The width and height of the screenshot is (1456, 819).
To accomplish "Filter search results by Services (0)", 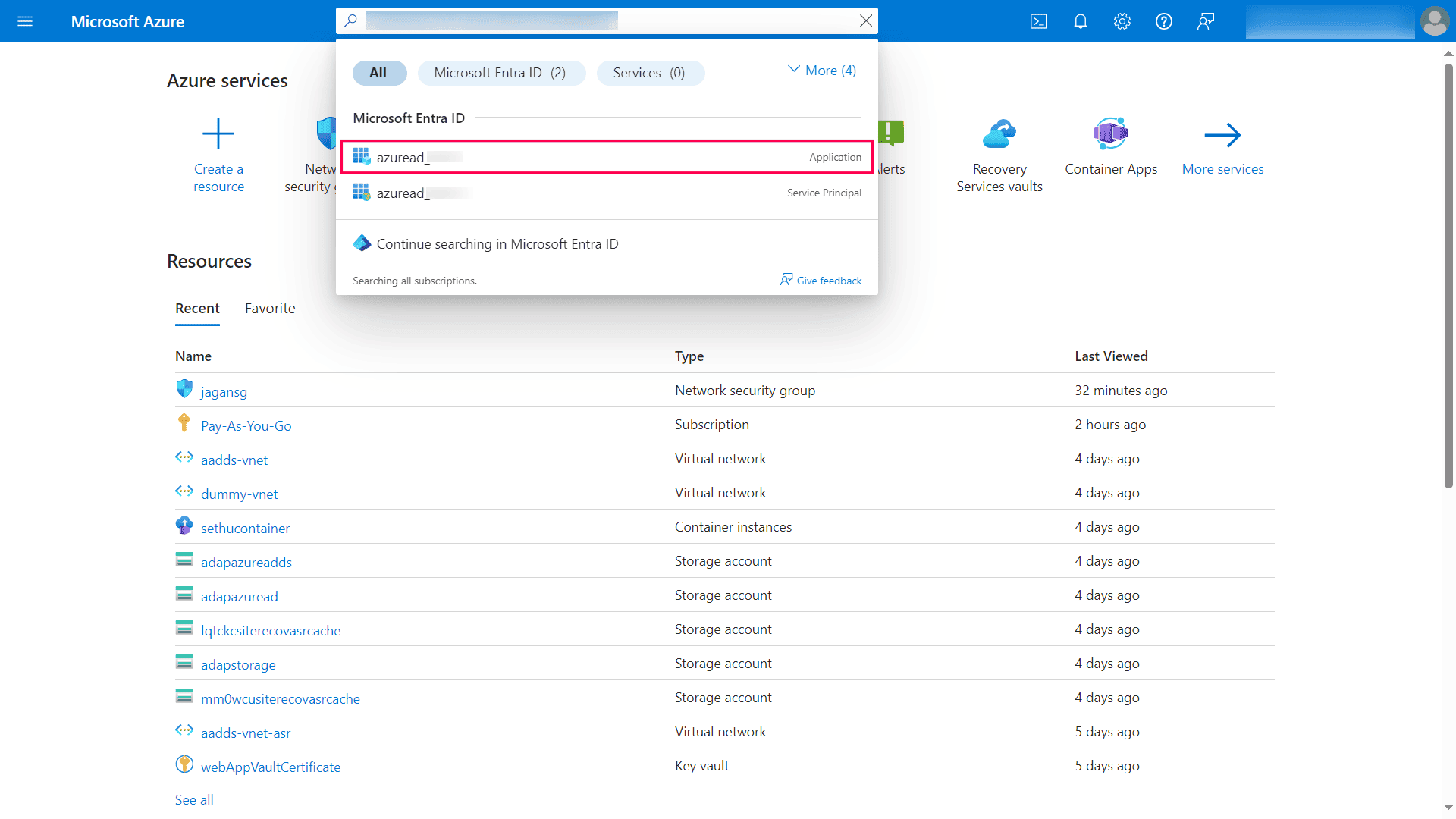I will (x=651, y=73).
